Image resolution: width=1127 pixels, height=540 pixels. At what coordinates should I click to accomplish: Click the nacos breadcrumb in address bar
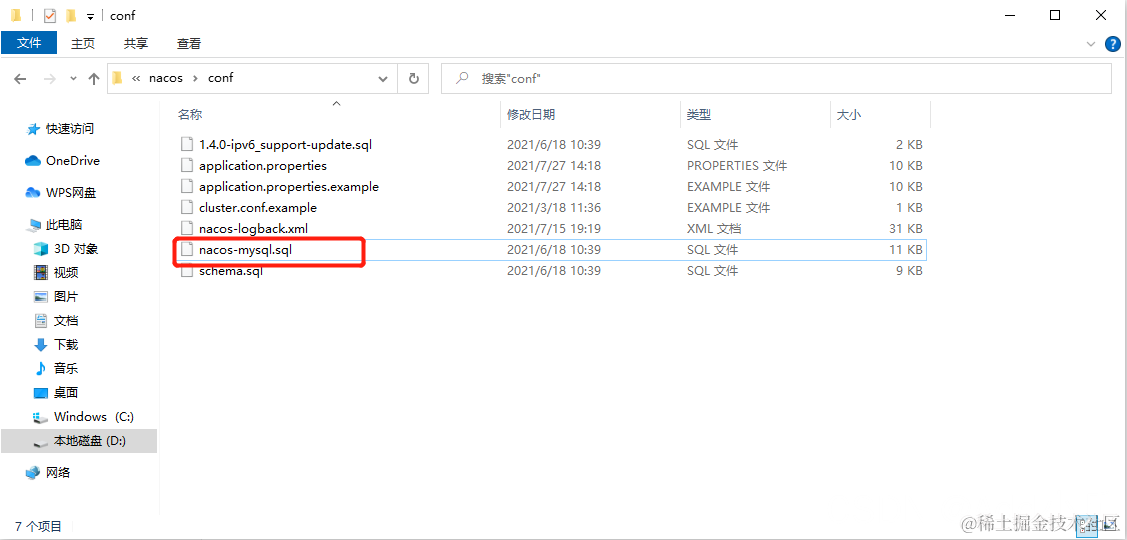[x=166, y=78]
